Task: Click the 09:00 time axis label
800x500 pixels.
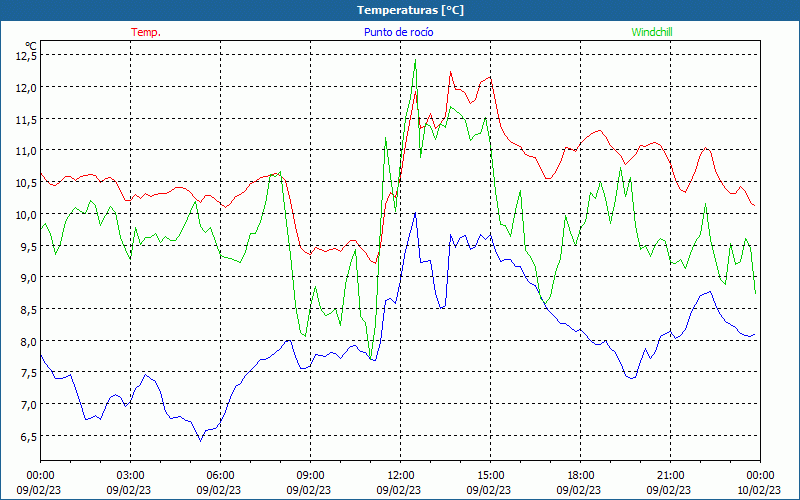Action: coord(310,475)
